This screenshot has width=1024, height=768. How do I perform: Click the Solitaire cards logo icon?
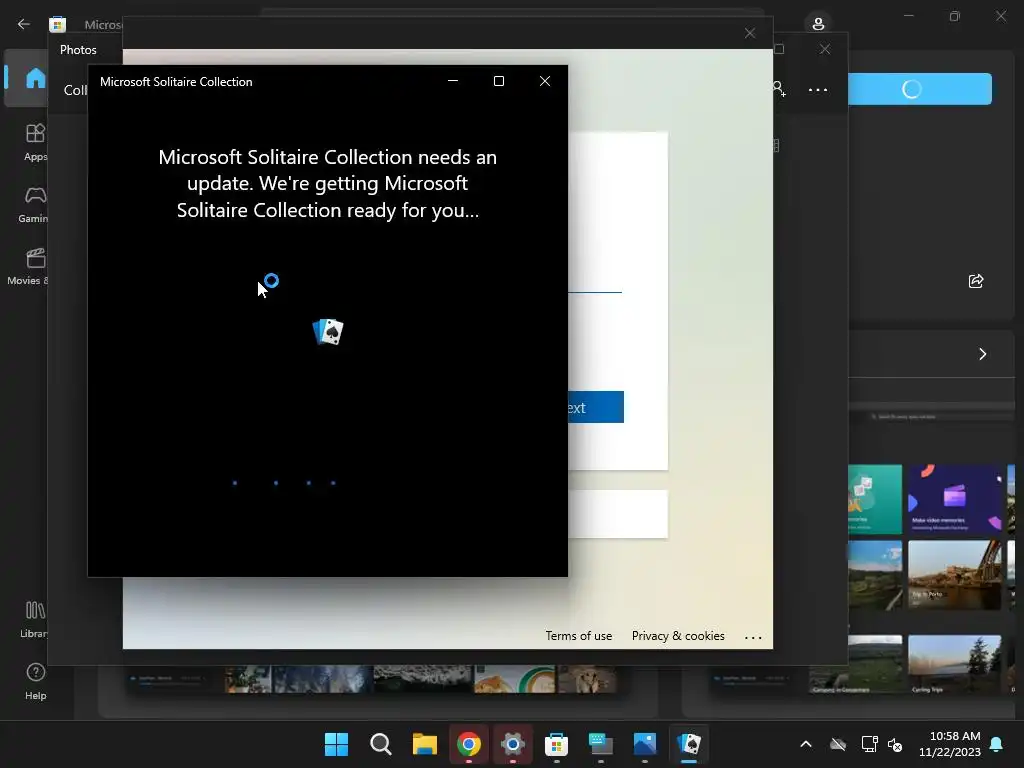328,332
